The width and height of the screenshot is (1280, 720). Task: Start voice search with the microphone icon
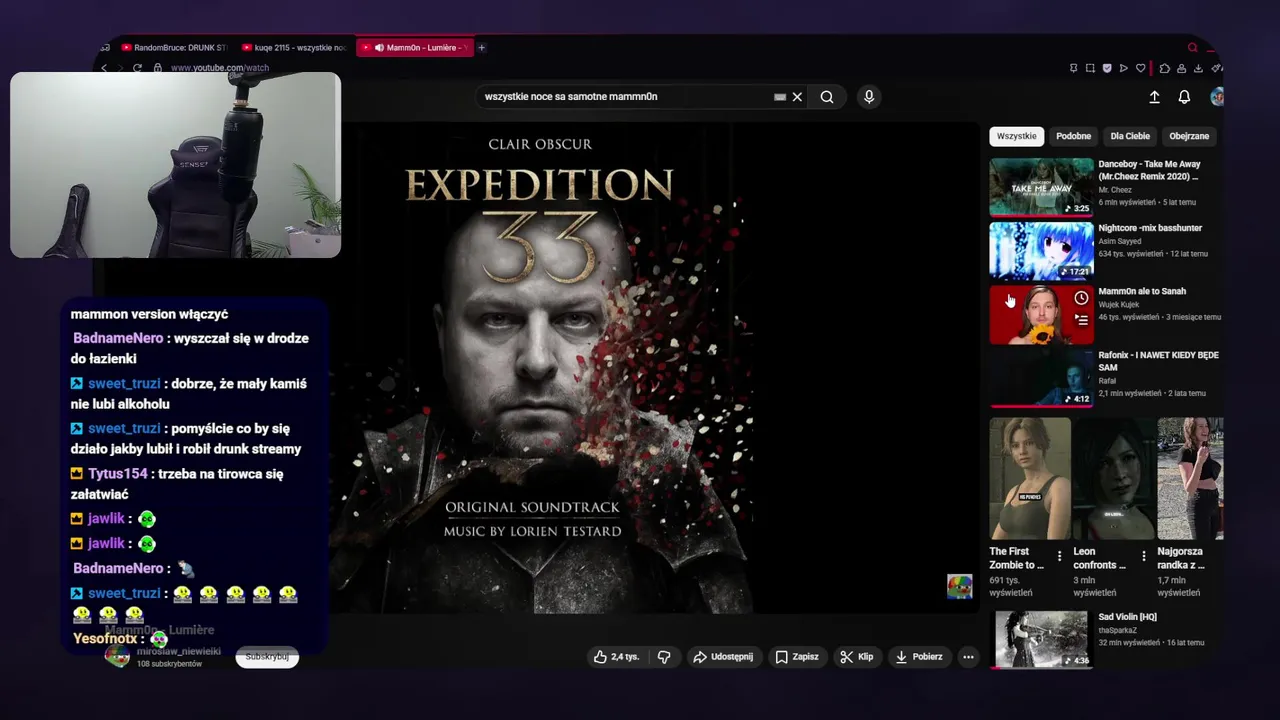click(x=869, y=97)
